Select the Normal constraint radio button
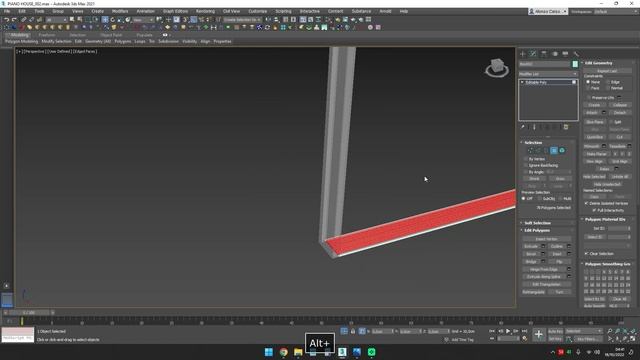The width and height of the screenshot is (640, 360). 608,88
